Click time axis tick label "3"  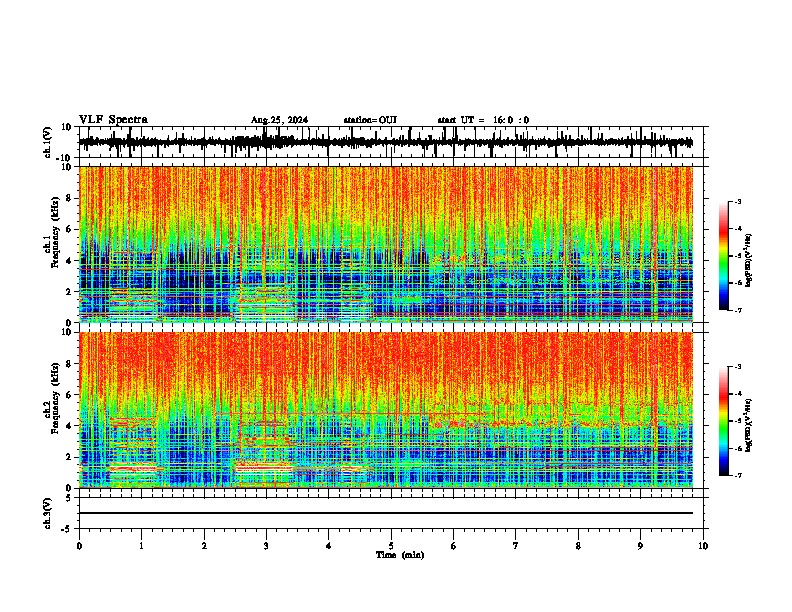[266, 546]
